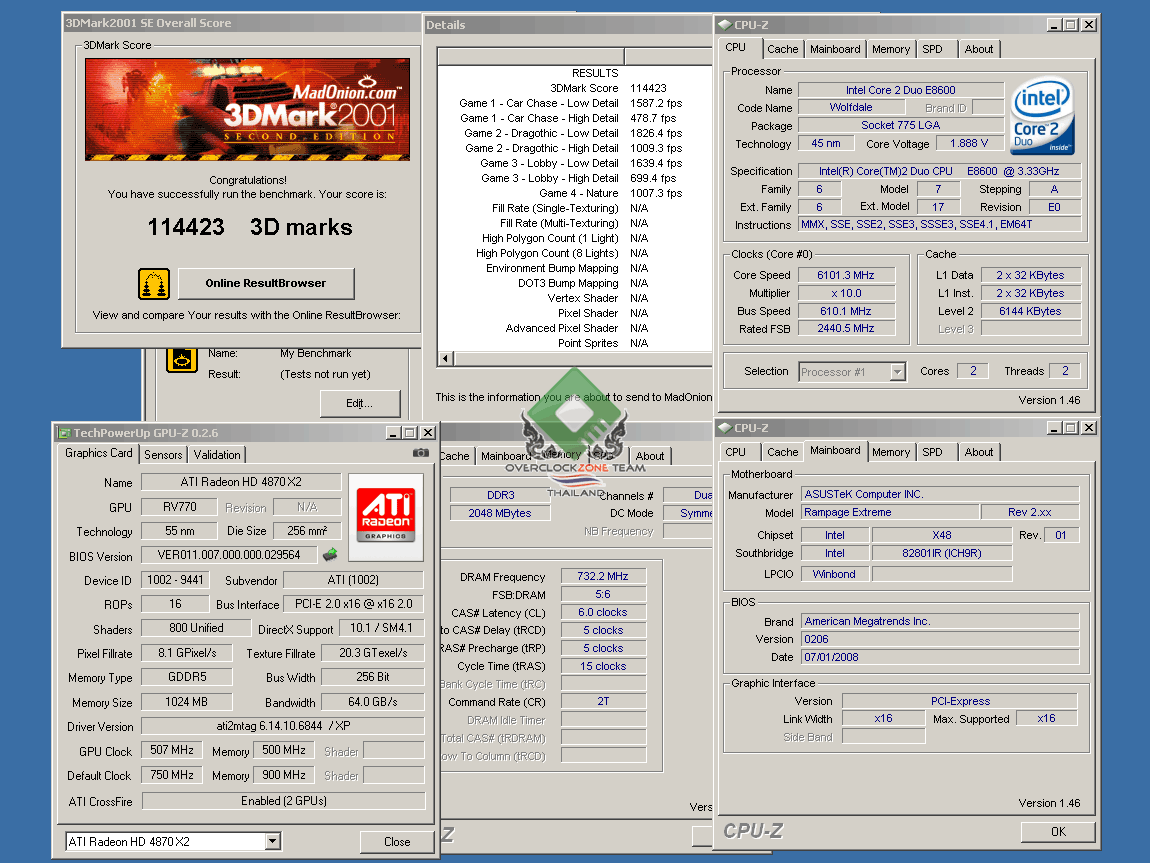Click OK in lower CPU-Z window
The width and height of the screenshot is (1150, 863).
coord(1058,831)
